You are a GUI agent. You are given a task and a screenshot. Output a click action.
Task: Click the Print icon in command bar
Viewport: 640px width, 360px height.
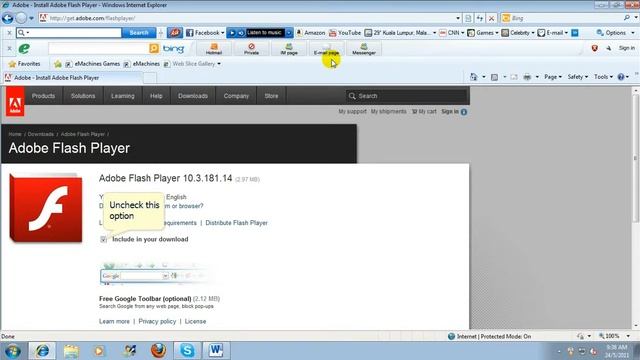point(527,77)
